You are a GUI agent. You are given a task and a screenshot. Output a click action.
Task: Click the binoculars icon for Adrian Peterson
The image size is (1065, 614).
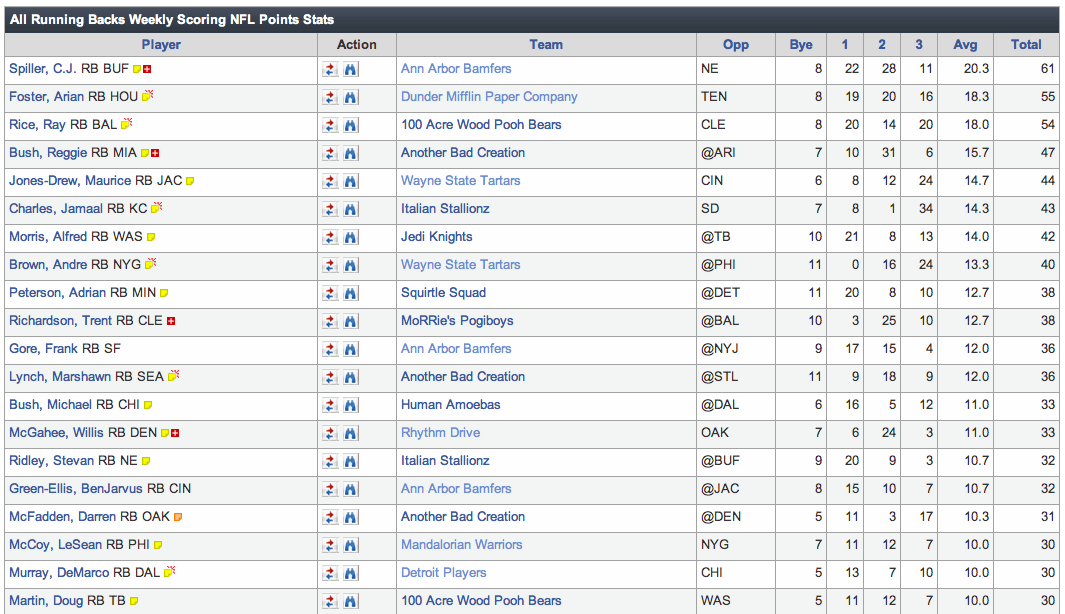pyautogui.click(x=350, y=293)
